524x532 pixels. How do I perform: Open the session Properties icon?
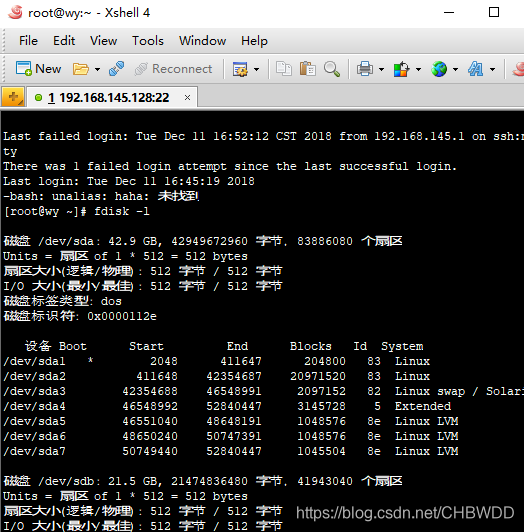[x=240, y=69]
